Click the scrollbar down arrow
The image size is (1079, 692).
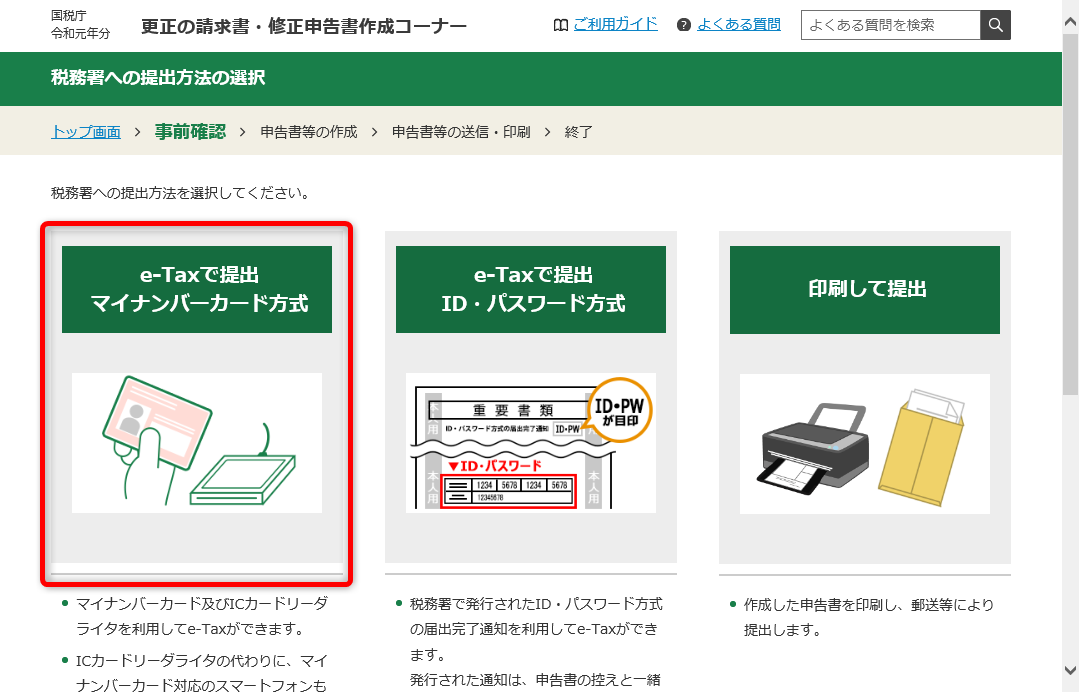click(1070, 670)
